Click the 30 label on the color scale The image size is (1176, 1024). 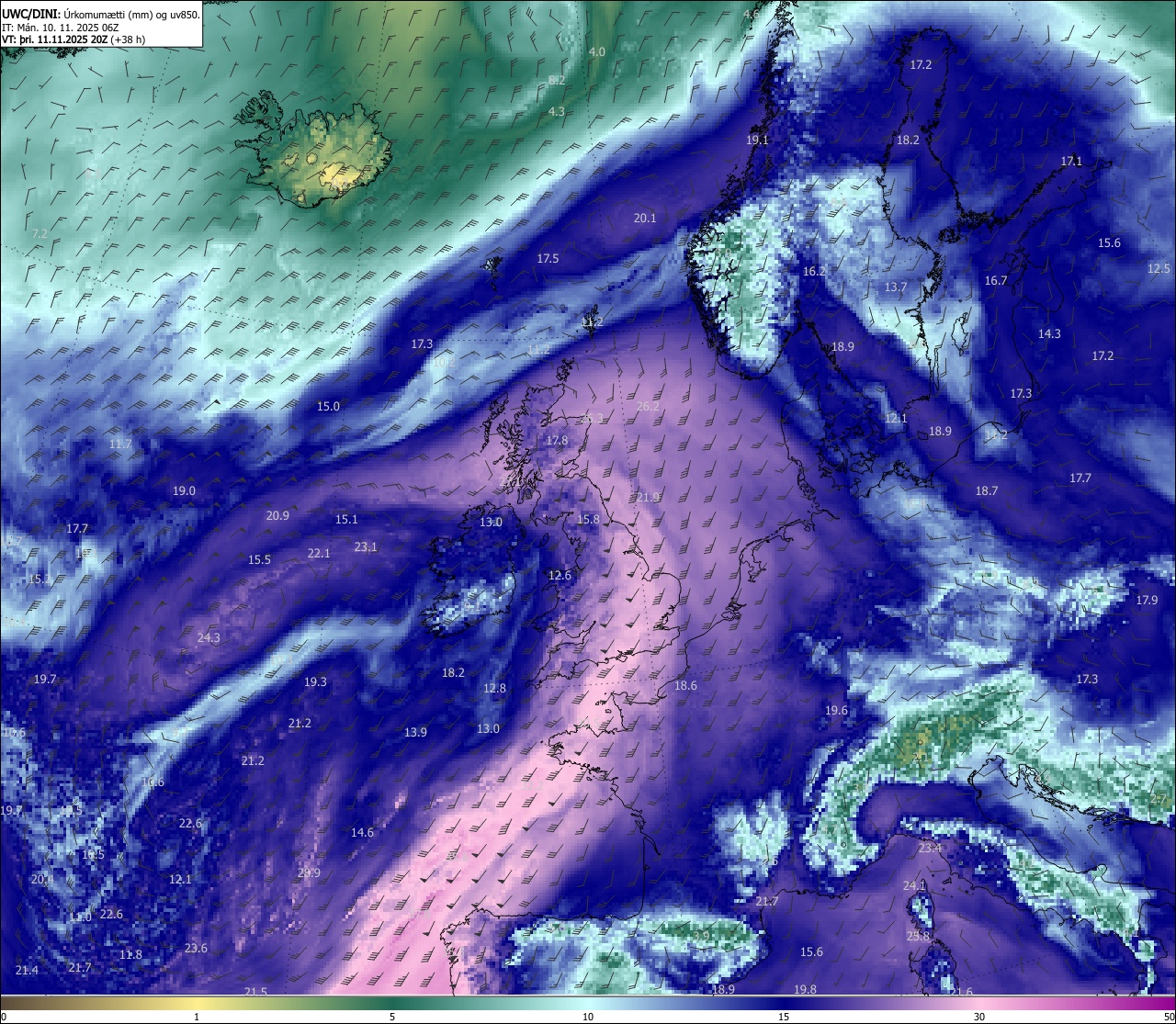(x=979, y=1017)
